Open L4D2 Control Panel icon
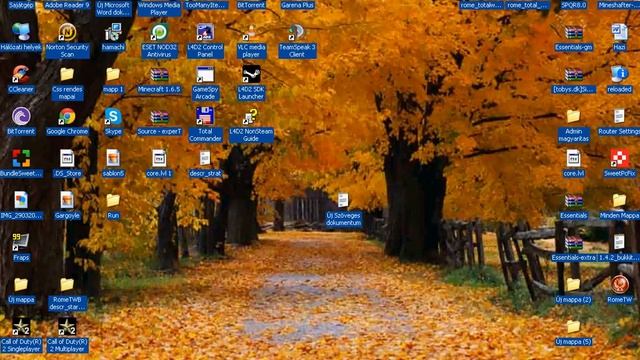 (205, 33)
